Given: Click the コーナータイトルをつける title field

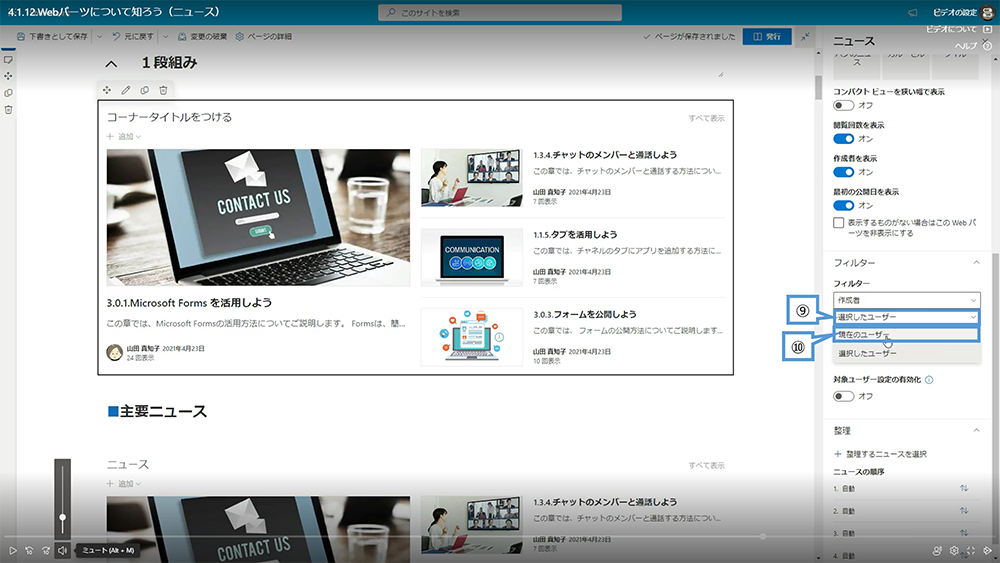Looking at the screenshot, I should (x=169, y=117).
